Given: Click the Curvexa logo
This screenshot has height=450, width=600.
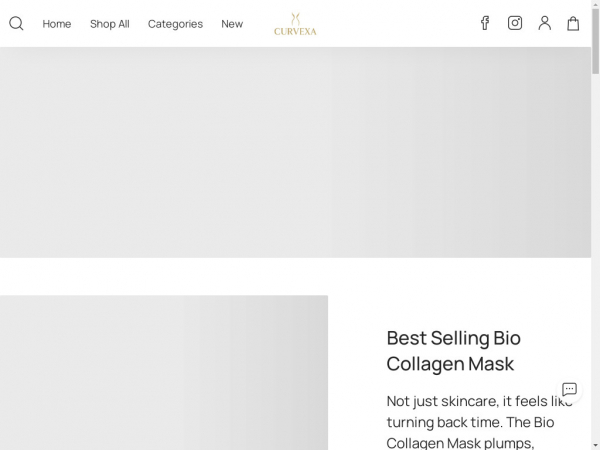Looking at the screenshot, I should pos(295,24).
